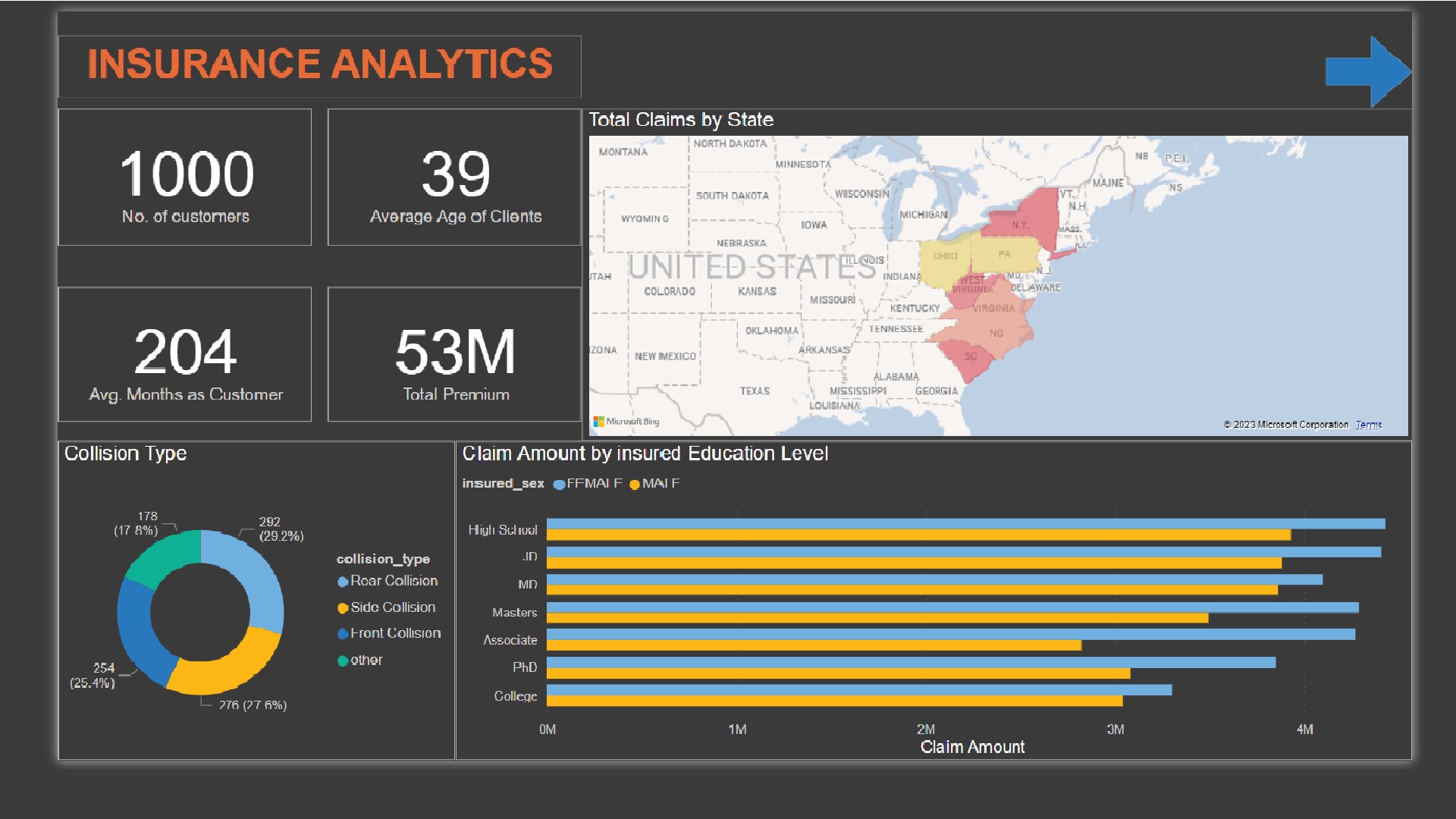Click the No. of customers card
The height and width of the screenshot is (819, 1456).
pos(185,177)
